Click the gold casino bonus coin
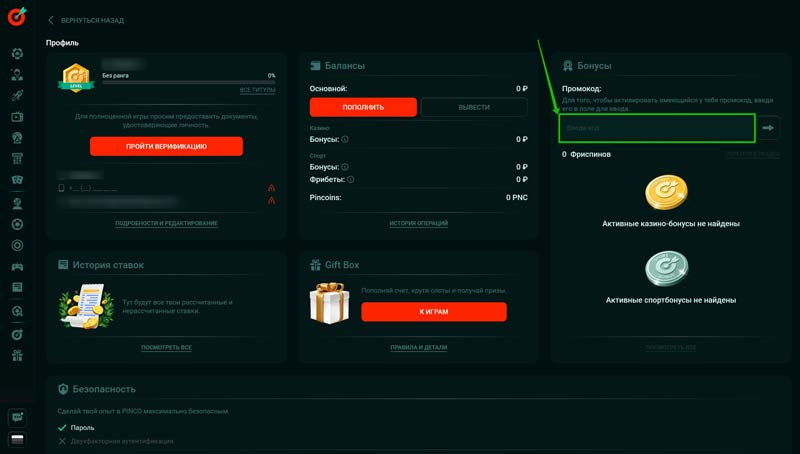 tap(666, 192)
